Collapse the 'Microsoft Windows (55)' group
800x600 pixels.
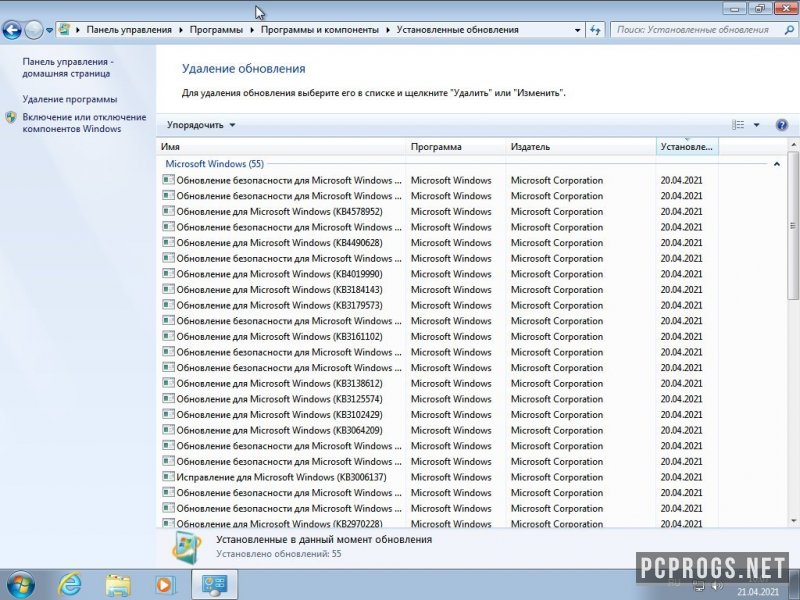(777, 164)
